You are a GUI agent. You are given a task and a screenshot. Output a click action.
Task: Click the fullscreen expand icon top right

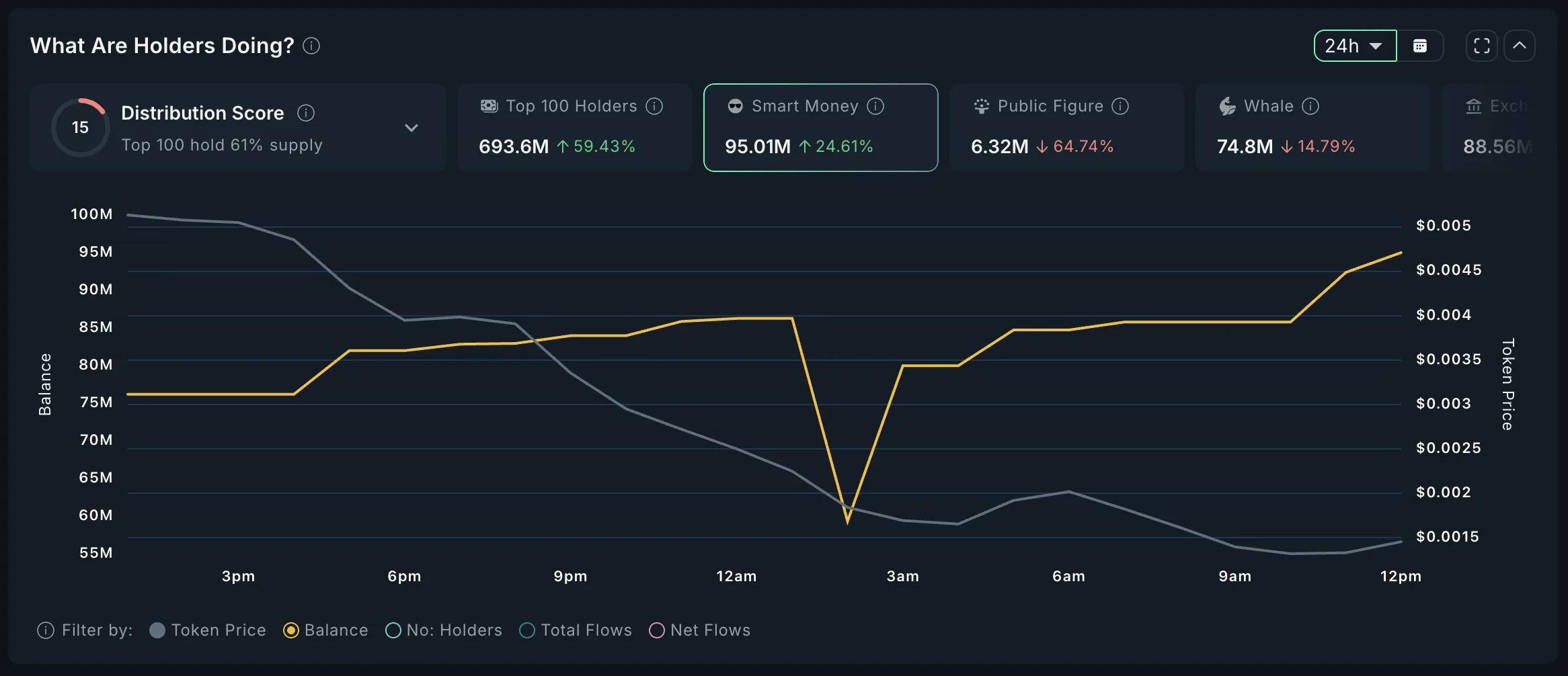pos(1481,45)
